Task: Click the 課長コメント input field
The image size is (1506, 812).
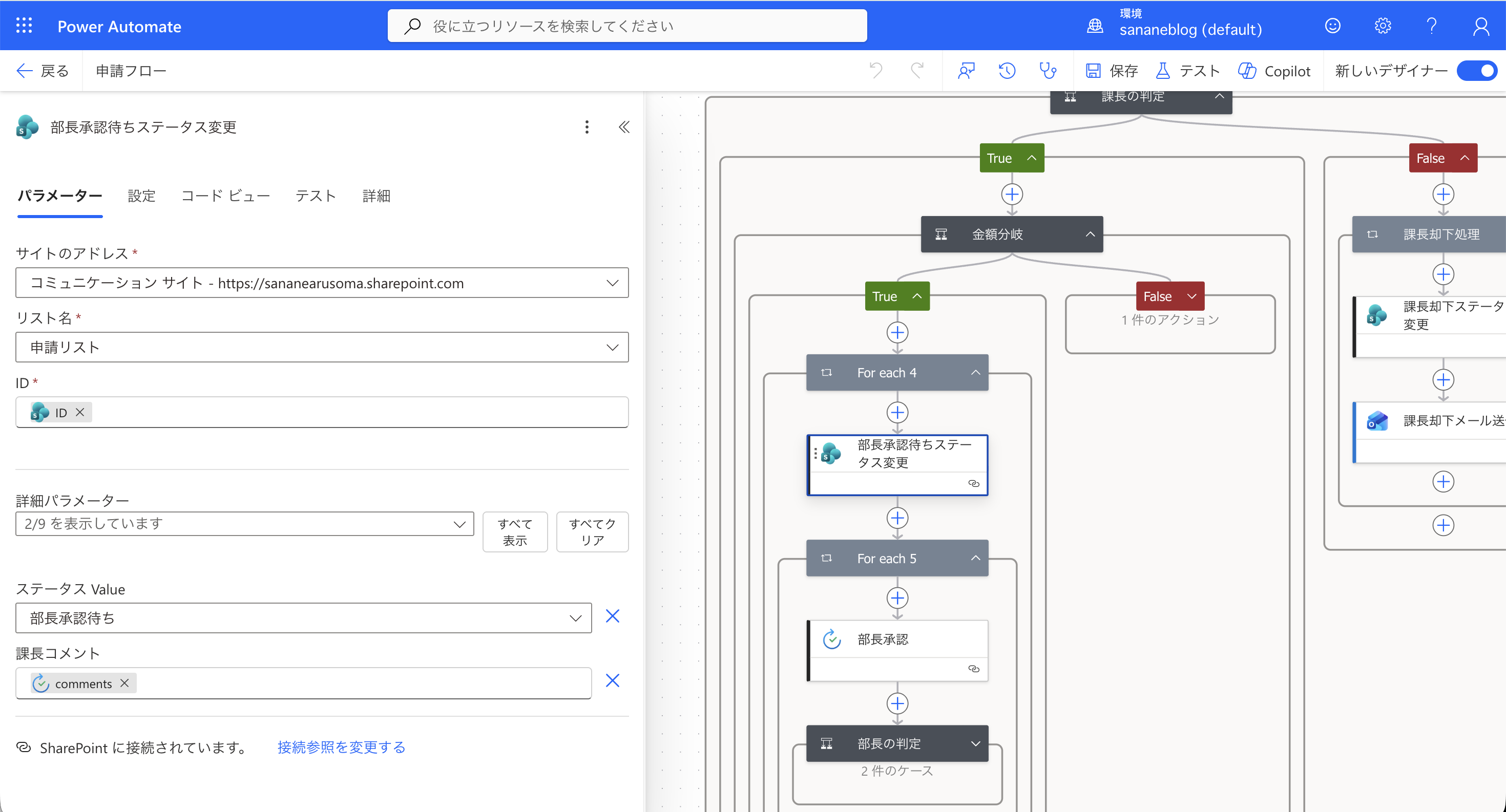Action: tap(303, 683)
